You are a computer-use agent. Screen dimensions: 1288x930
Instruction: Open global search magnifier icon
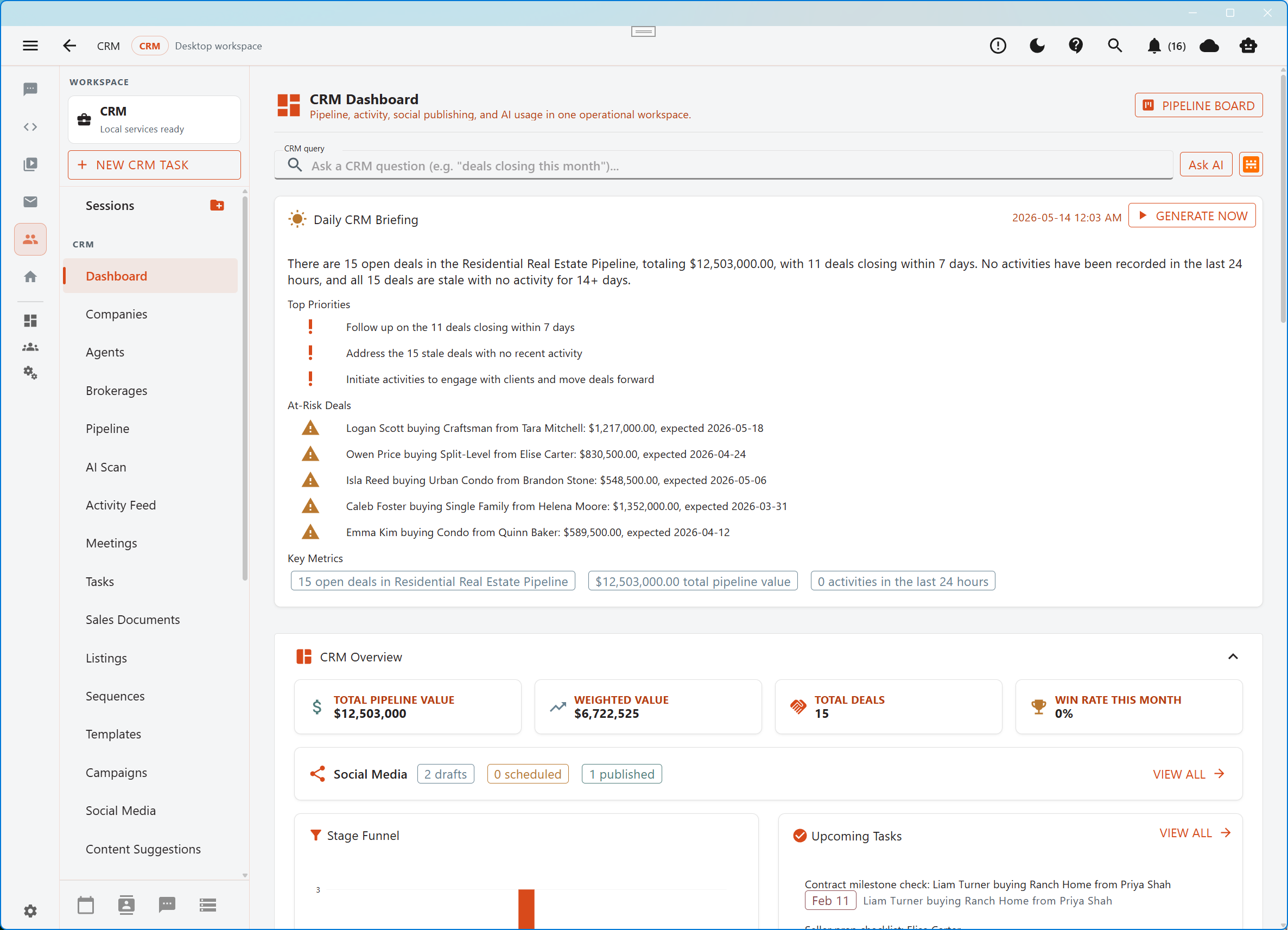[1115, 46]
